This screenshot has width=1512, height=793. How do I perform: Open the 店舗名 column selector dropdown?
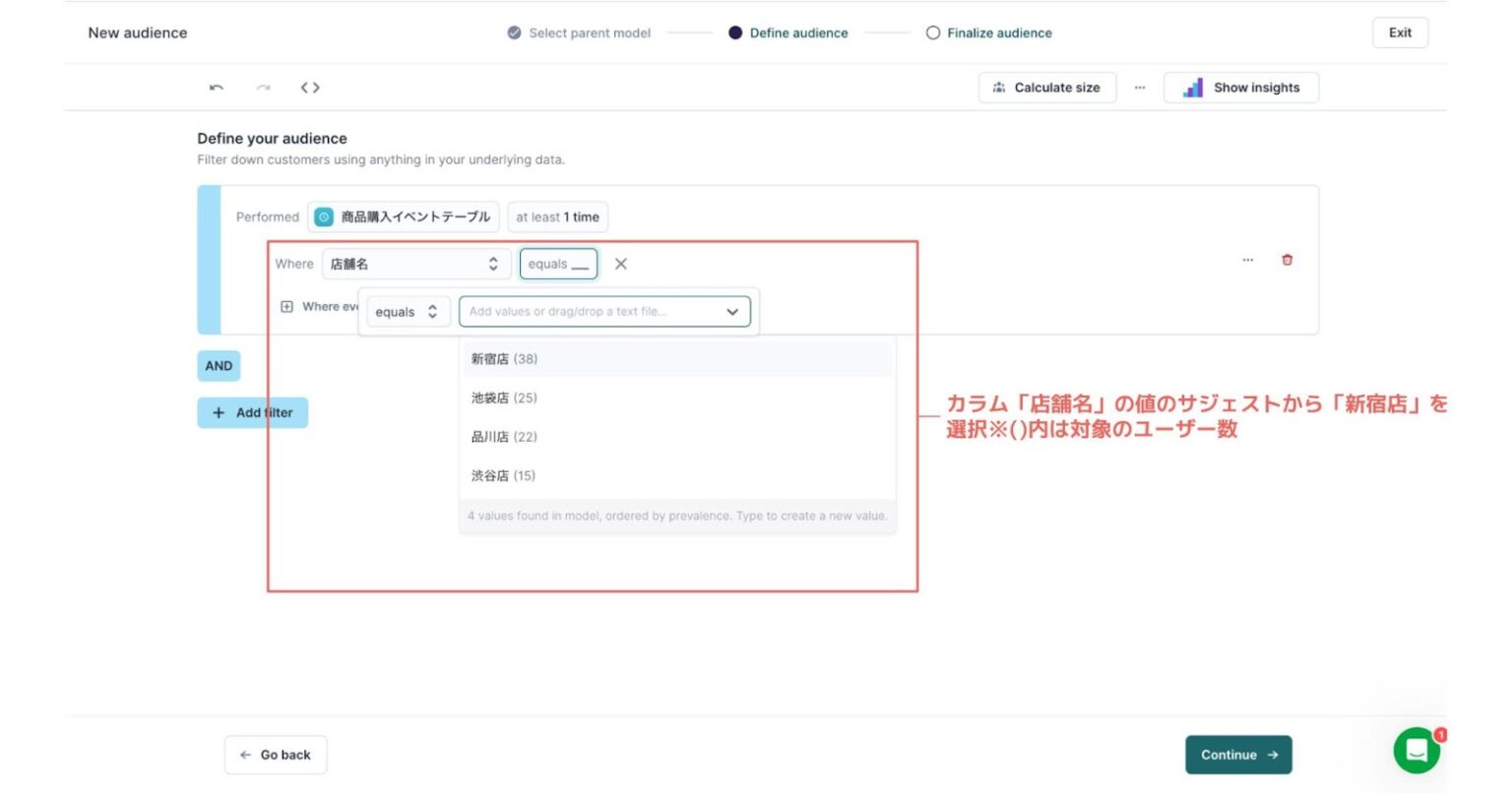[x=415, y=263]
